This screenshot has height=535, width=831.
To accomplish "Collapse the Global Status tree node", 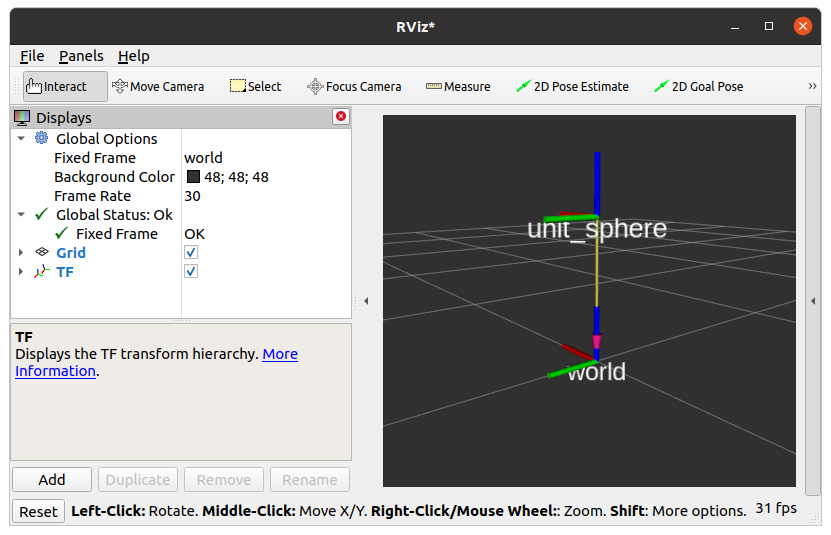I will coord(21,215).
